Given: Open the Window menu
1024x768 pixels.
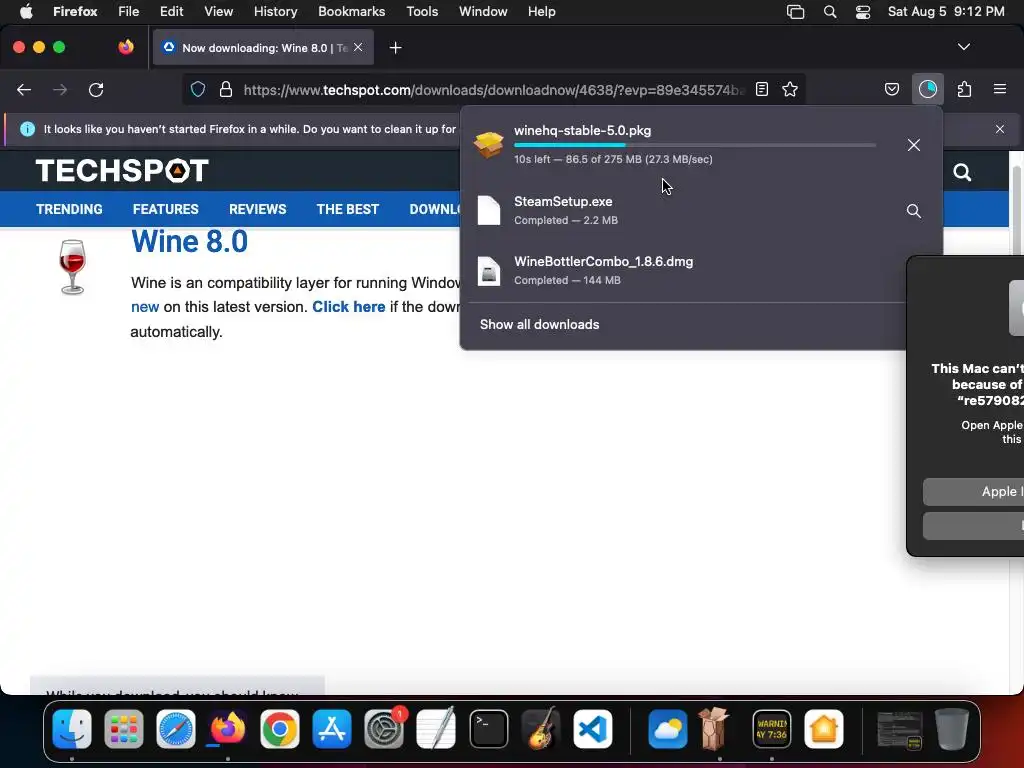Looking at the screenshot, I should [483, 12].
